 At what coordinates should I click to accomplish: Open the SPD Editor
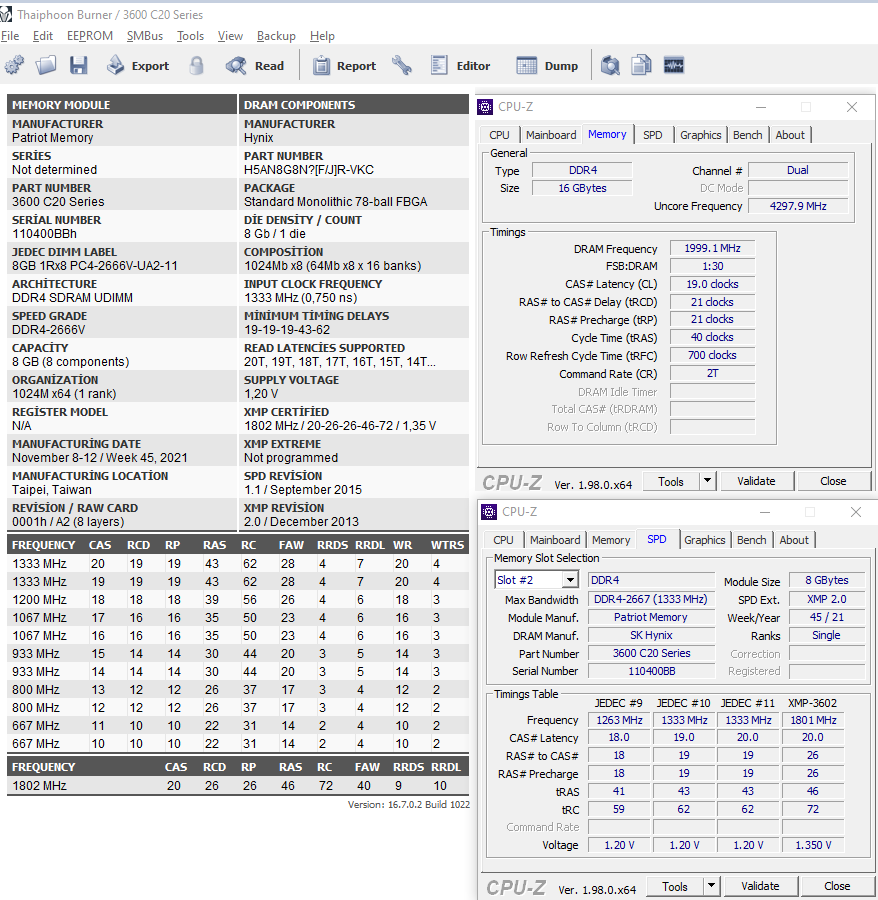461,66
